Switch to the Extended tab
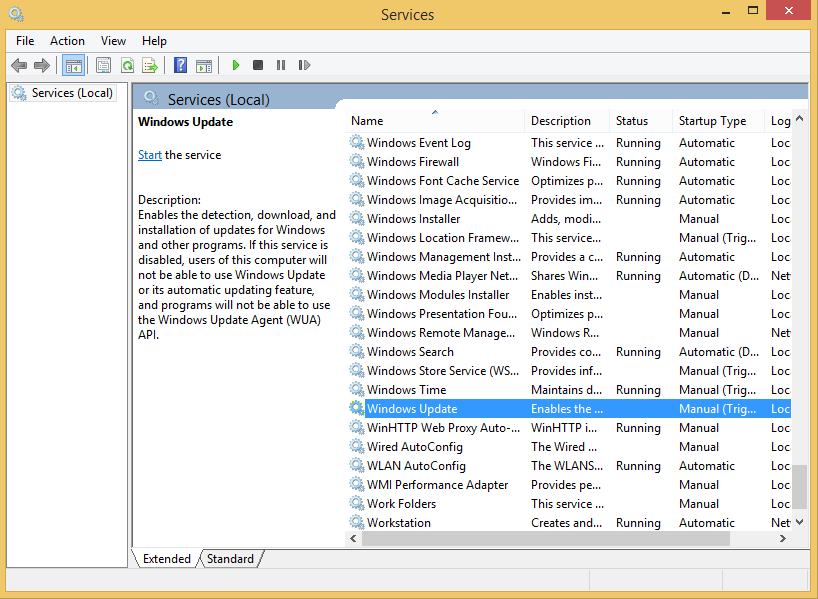818x599 pixels. coord(166,559)
